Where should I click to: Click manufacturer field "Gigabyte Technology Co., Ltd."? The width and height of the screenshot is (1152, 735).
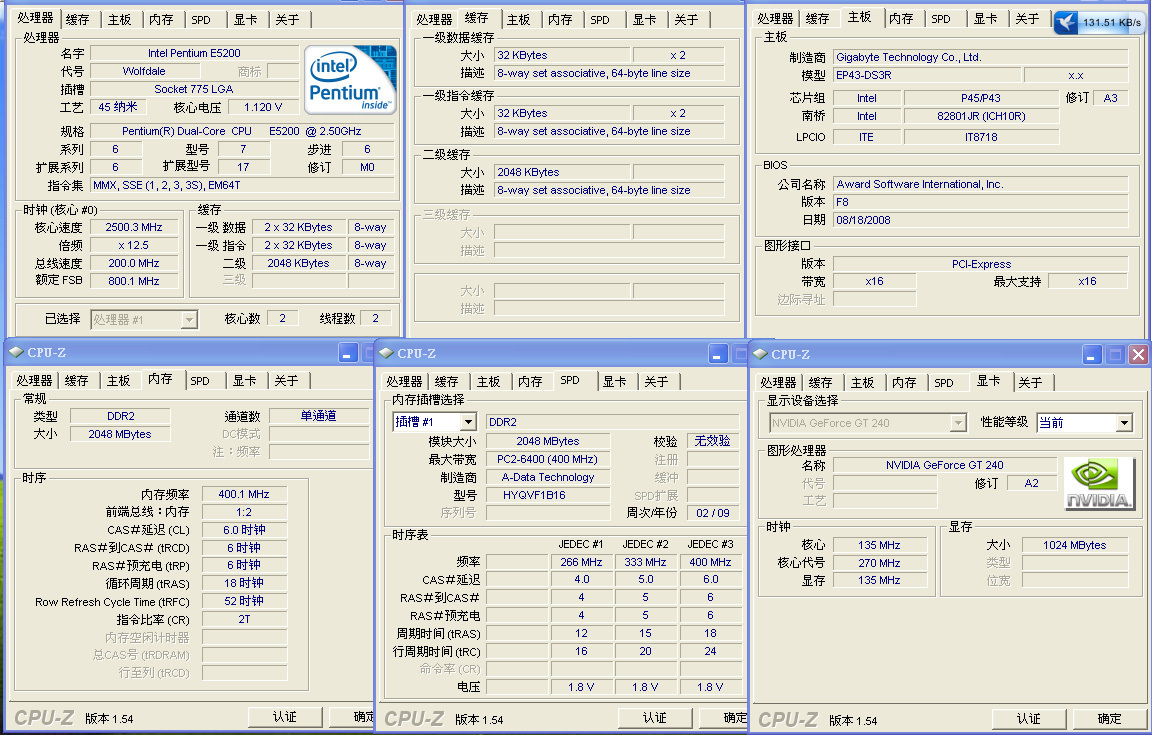pos(981,57)
